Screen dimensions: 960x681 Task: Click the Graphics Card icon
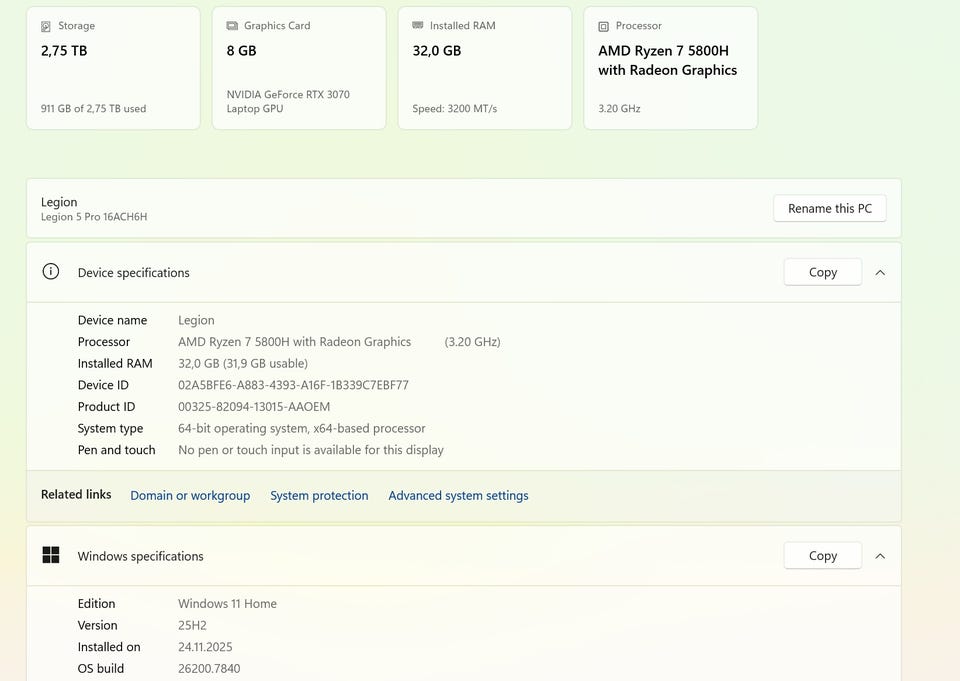coord(232,26)
